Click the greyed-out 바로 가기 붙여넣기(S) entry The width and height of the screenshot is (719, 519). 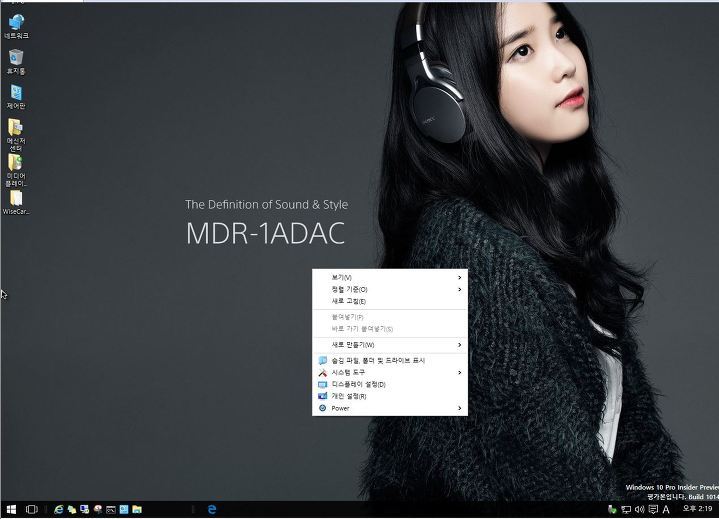click(x=390, y=329)
